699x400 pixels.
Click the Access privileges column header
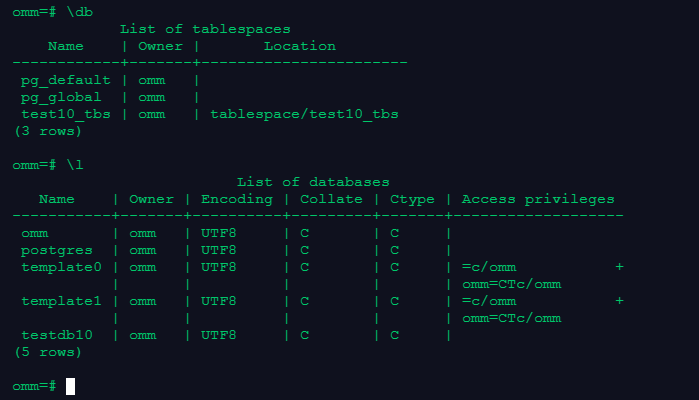(538, 199)
